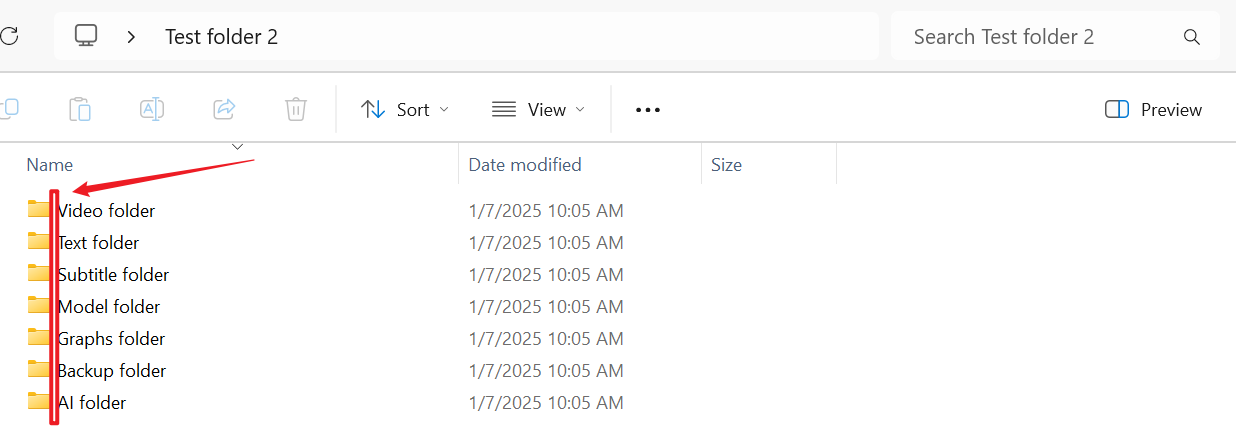Toggle the Preview pane
Screen dimensions: 1236x447
(1153, 110)
